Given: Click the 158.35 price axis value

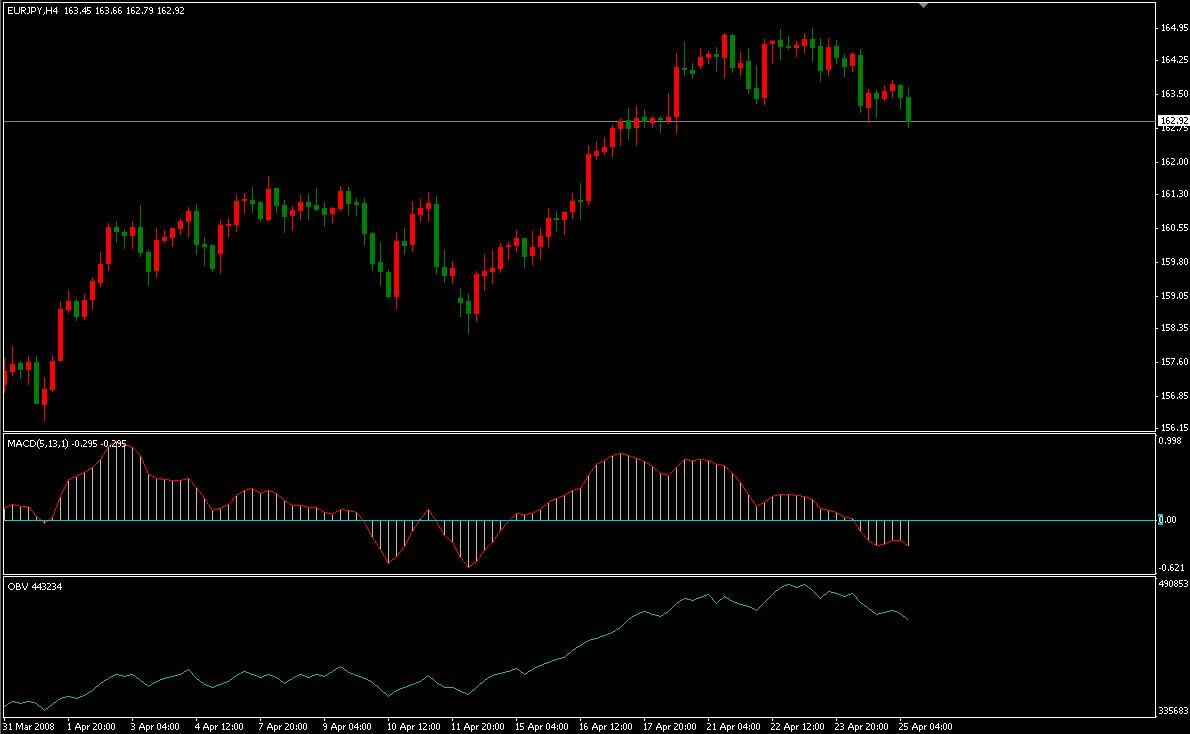Looking at the screenshot, I should pos(1173,328).
